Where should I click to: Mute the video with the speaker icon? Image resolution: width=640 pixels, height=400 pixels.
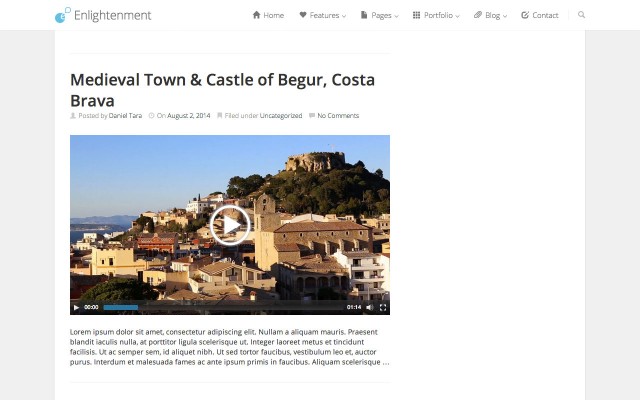tap(369, 307)
